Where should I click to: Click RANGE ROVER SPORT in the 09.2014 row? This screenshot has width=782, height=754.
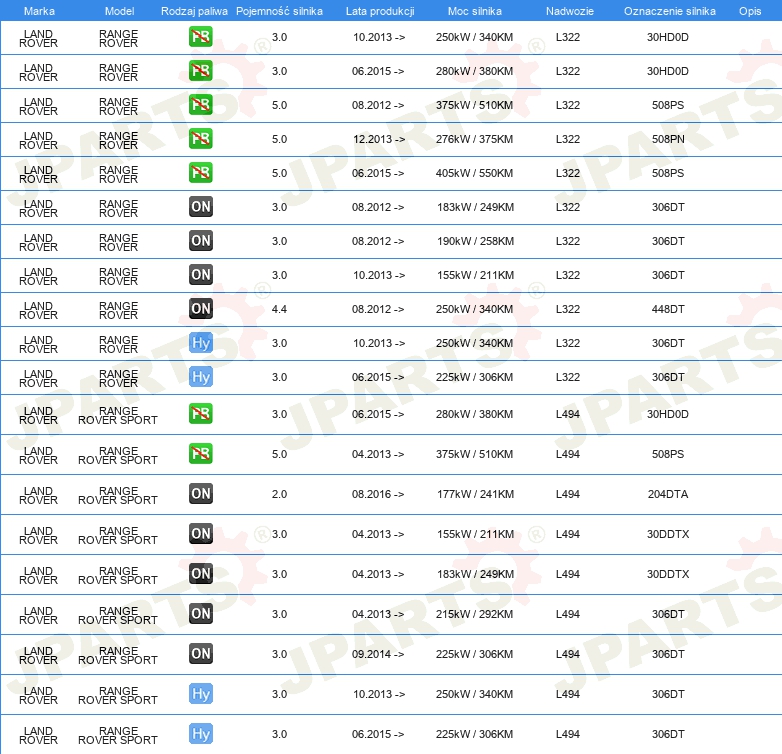(118, 655)
